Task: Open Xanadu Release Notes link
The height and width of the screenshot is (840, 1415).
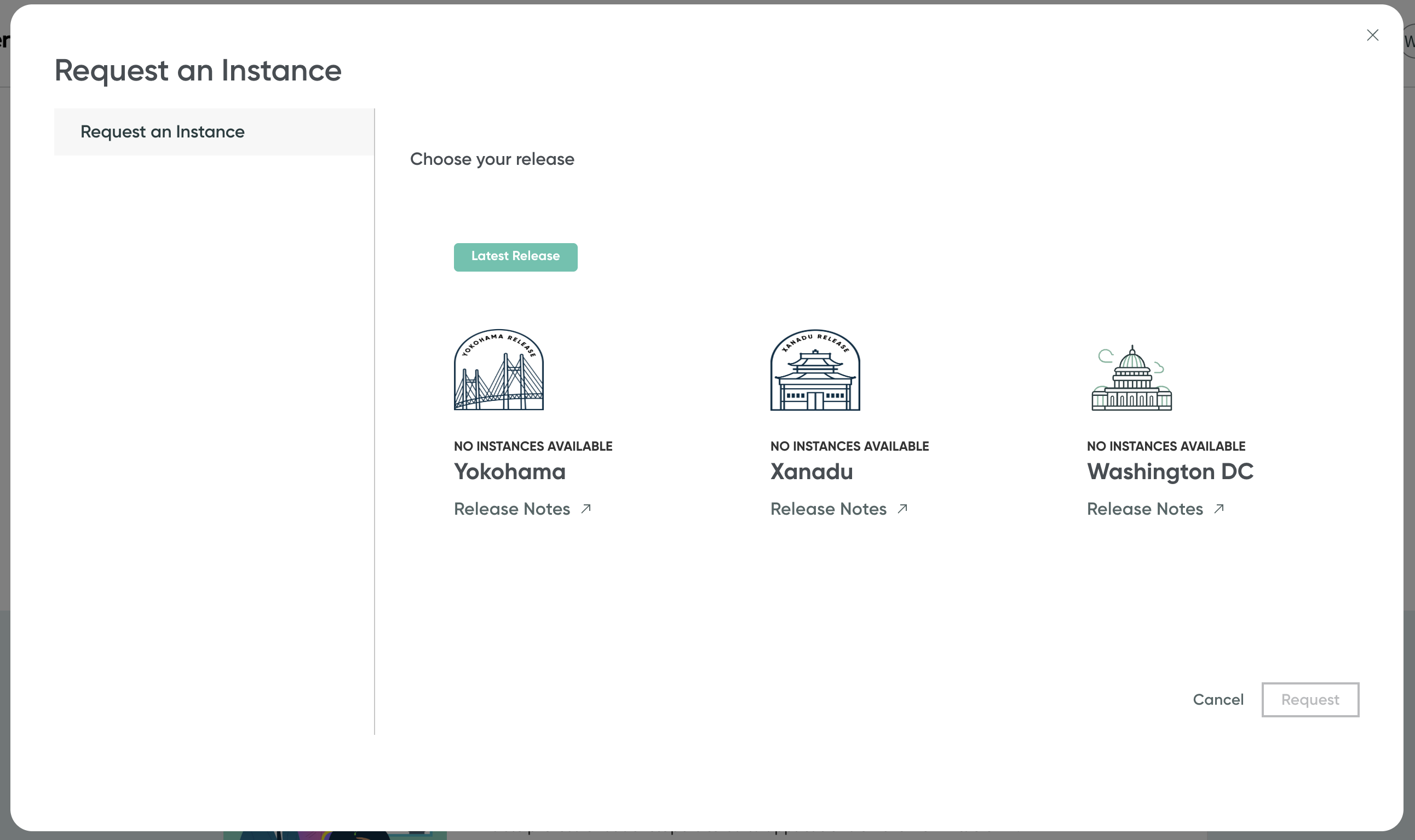Action: [x=828, y=509]
